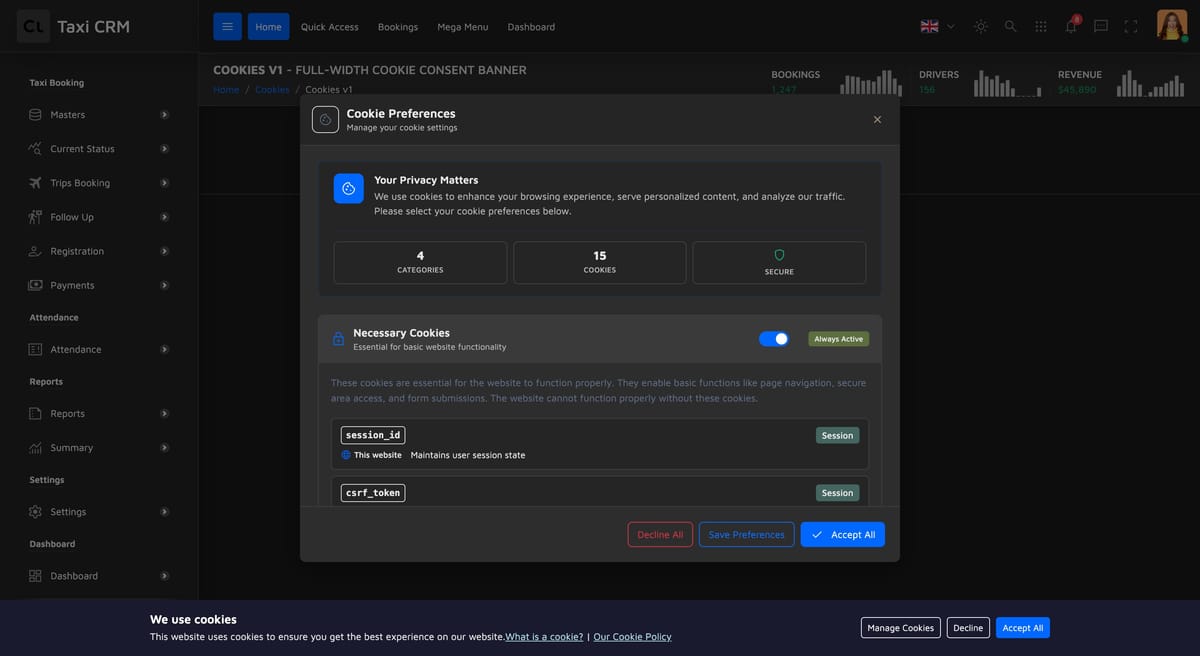Click the Always Active badge
1200x656 pixels.
(839, 339)
